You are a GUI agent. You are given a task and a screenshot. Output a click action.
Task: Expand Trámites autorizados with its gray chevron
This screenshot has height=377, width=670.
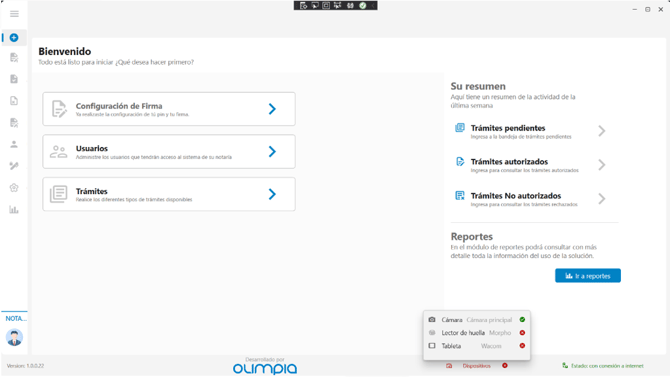602,165
